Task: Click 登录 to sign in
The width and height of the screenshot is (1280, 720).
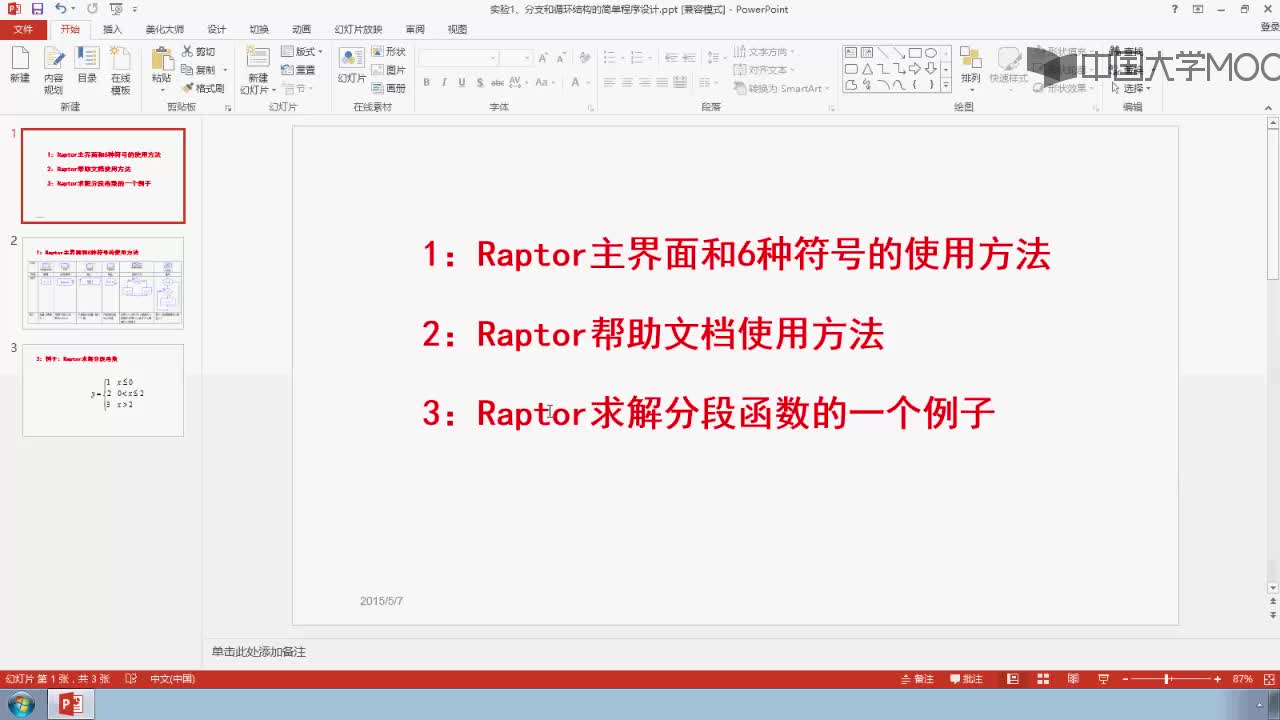Action: coord(1270,29)
